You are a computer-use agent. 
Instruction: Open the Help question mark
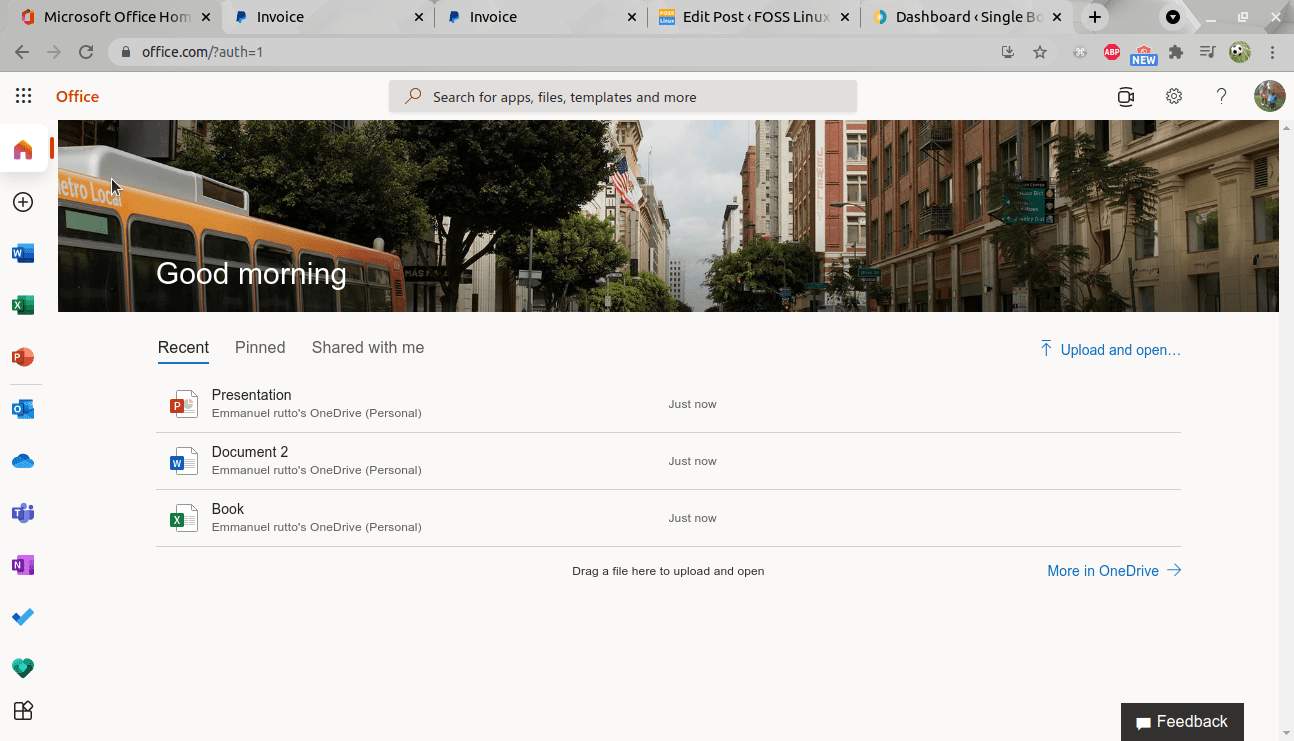coord(1221,97)
